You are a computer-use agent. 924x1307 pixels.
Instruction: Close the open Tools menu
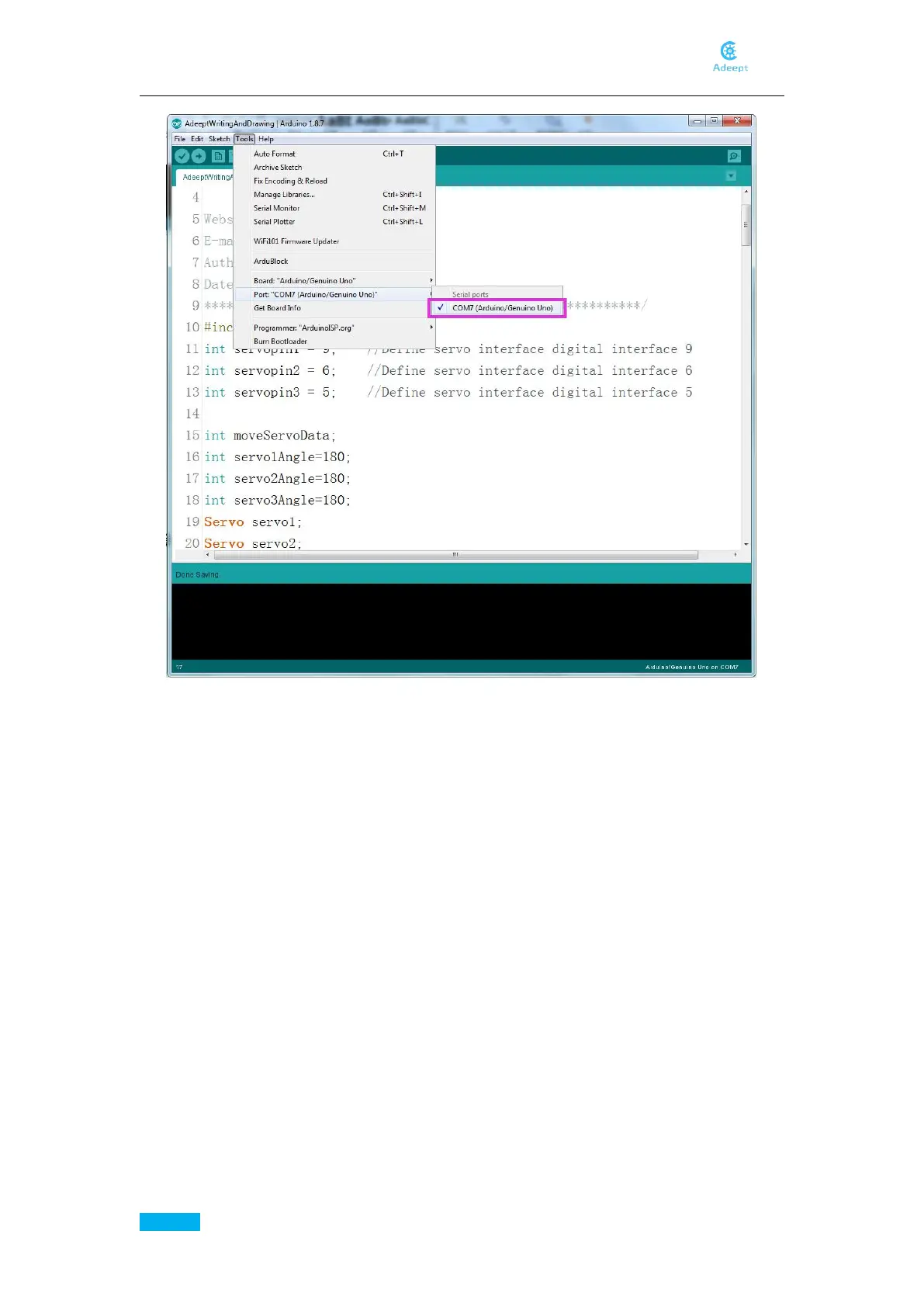[244, 139]
